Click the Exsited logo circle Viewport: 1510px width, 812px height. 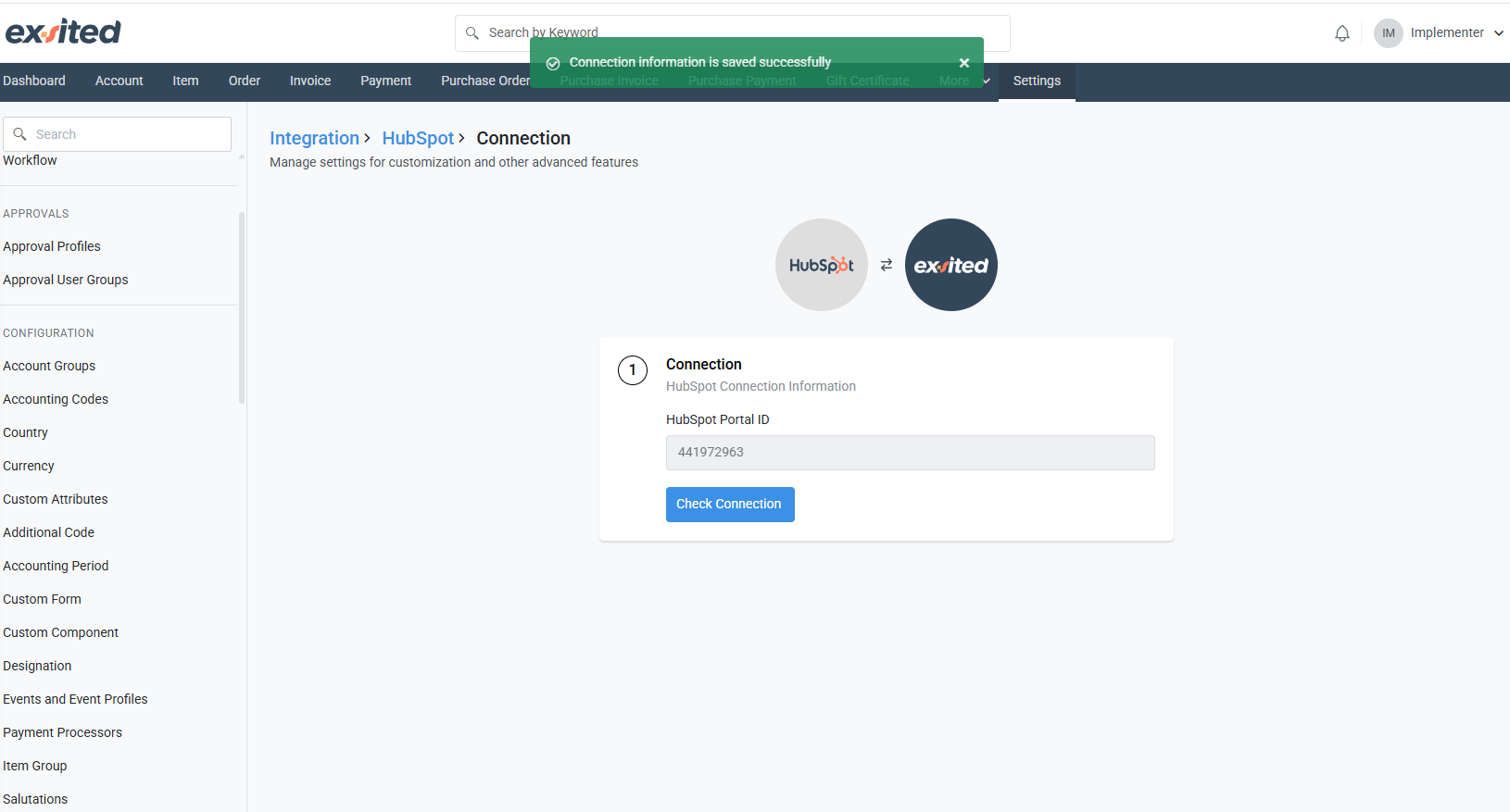coord(951,265)
